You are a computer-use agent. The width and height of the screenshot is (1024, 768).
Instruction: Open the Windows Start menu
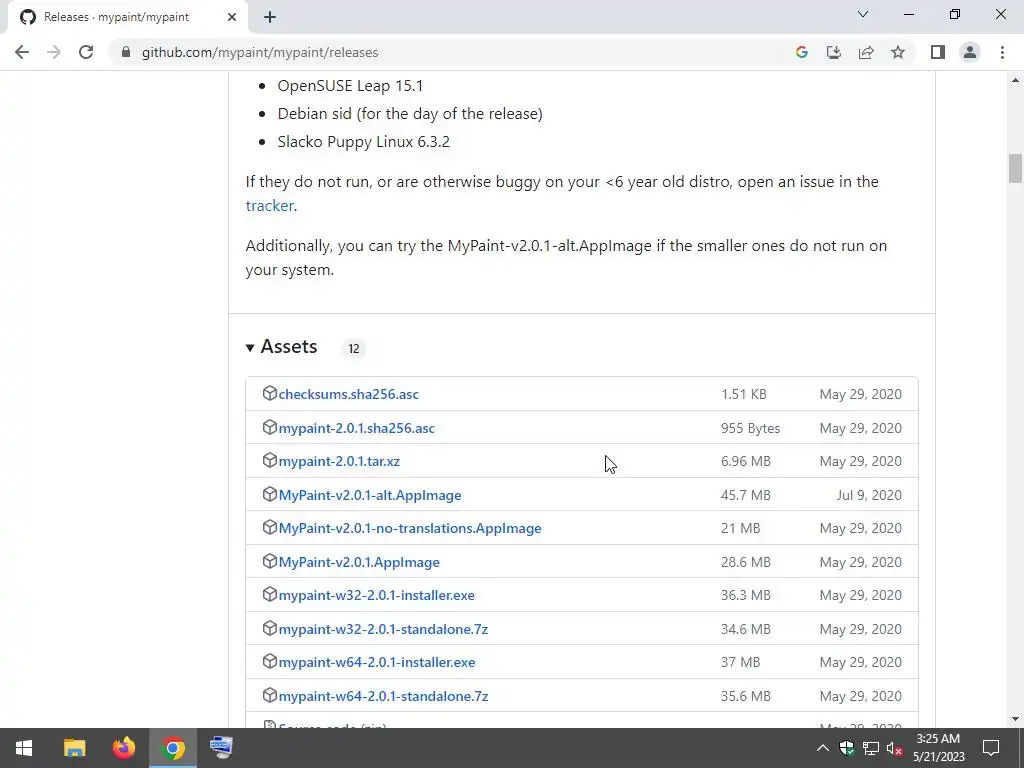click(x=24, y=748)
